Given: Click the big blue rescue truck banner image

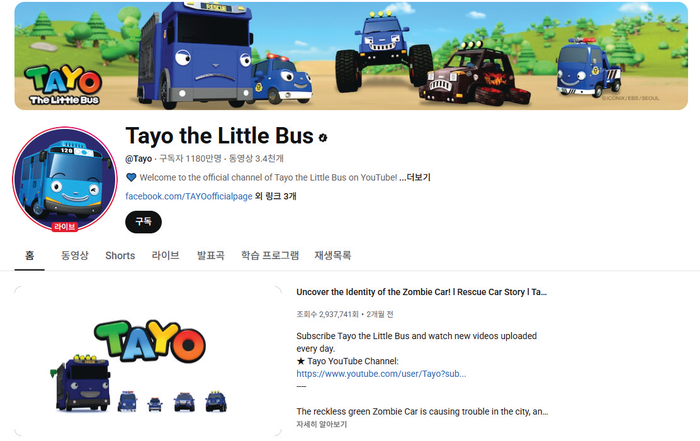Looking at the screenshot, I should coord(195,54).
